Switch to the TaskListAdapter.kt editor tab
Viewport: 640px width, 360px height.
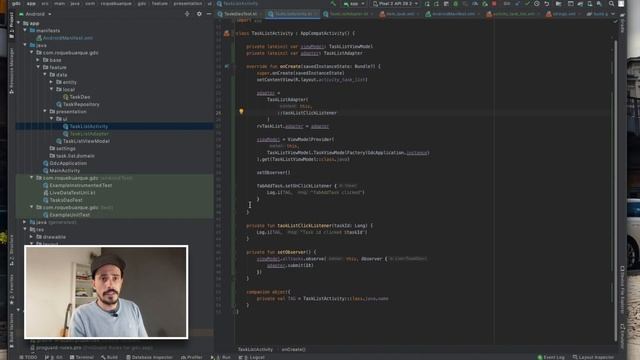tap(349, 14)
